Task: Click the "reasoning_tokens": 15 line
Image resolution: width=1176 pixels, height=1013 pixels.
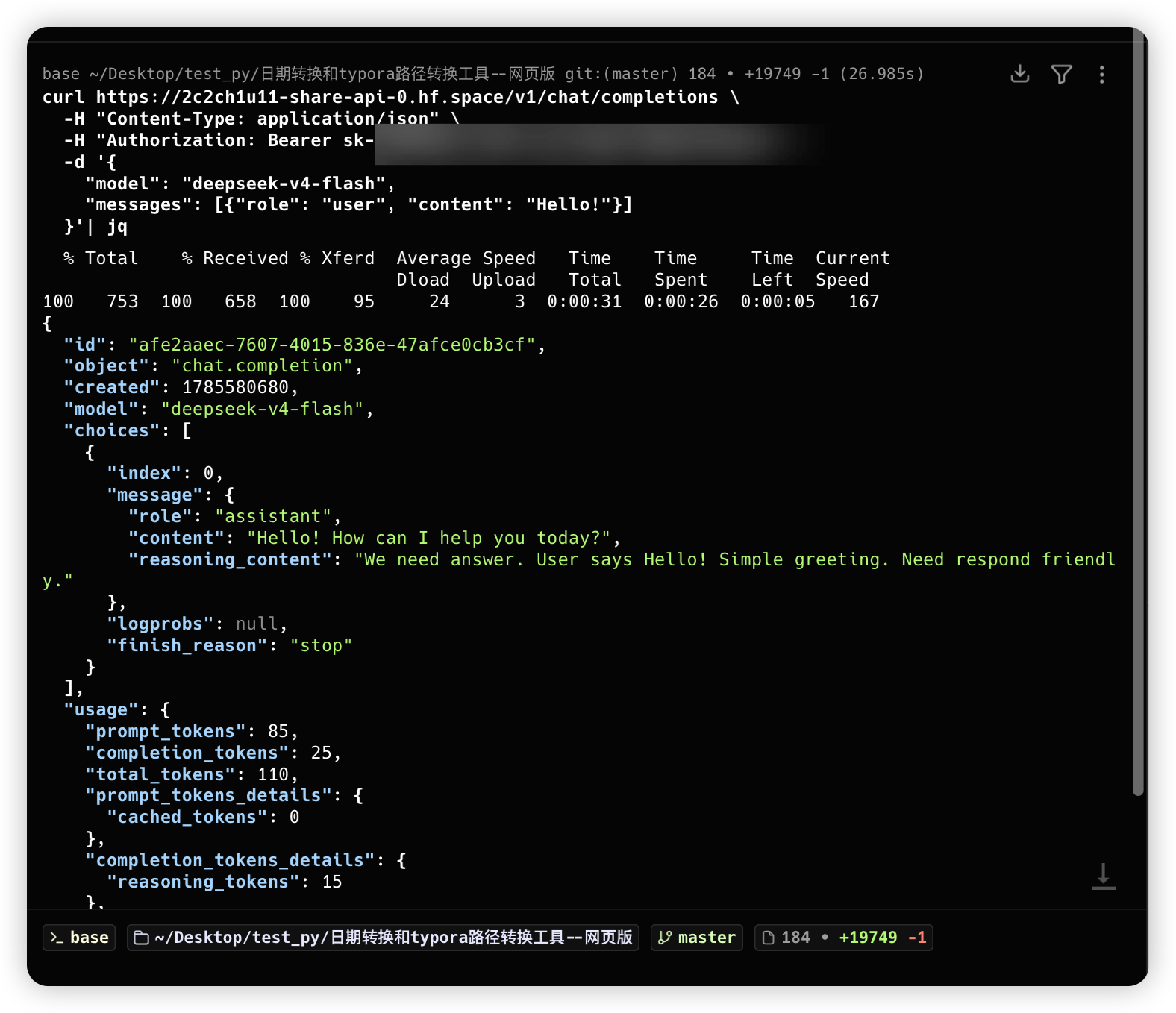Action: tap(224, 882)
